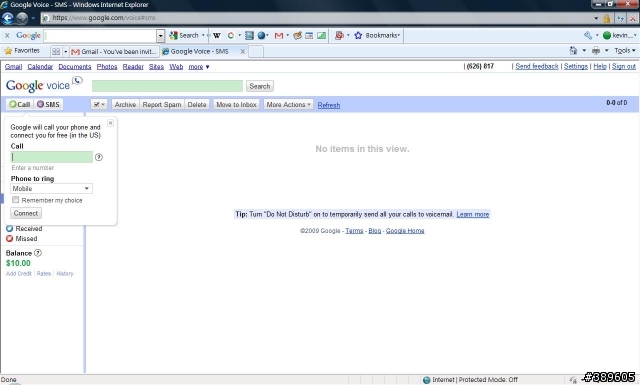Click the Search button beside voice search
This screenshot has width=640, height=385.
(260, 86)
